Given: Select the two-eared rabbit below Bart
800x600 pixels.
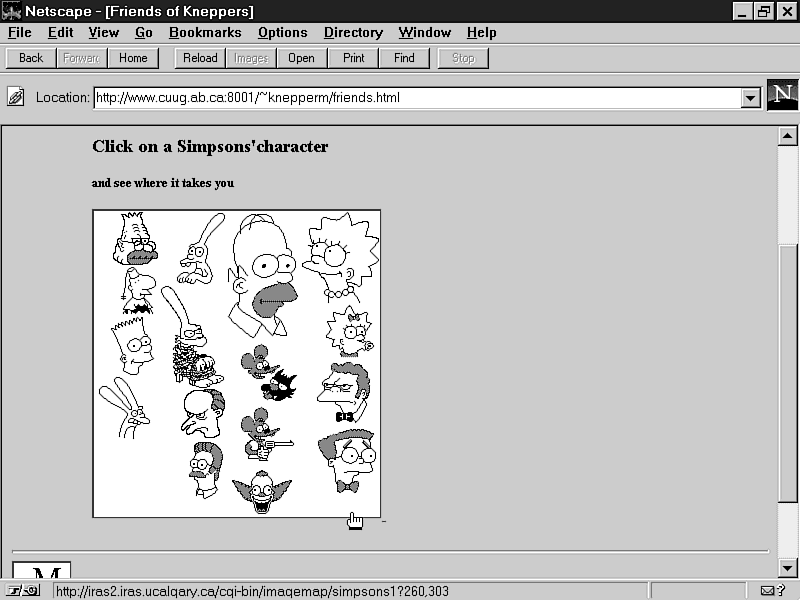Looking at the screenshot, I should click(x=124, y=408).
